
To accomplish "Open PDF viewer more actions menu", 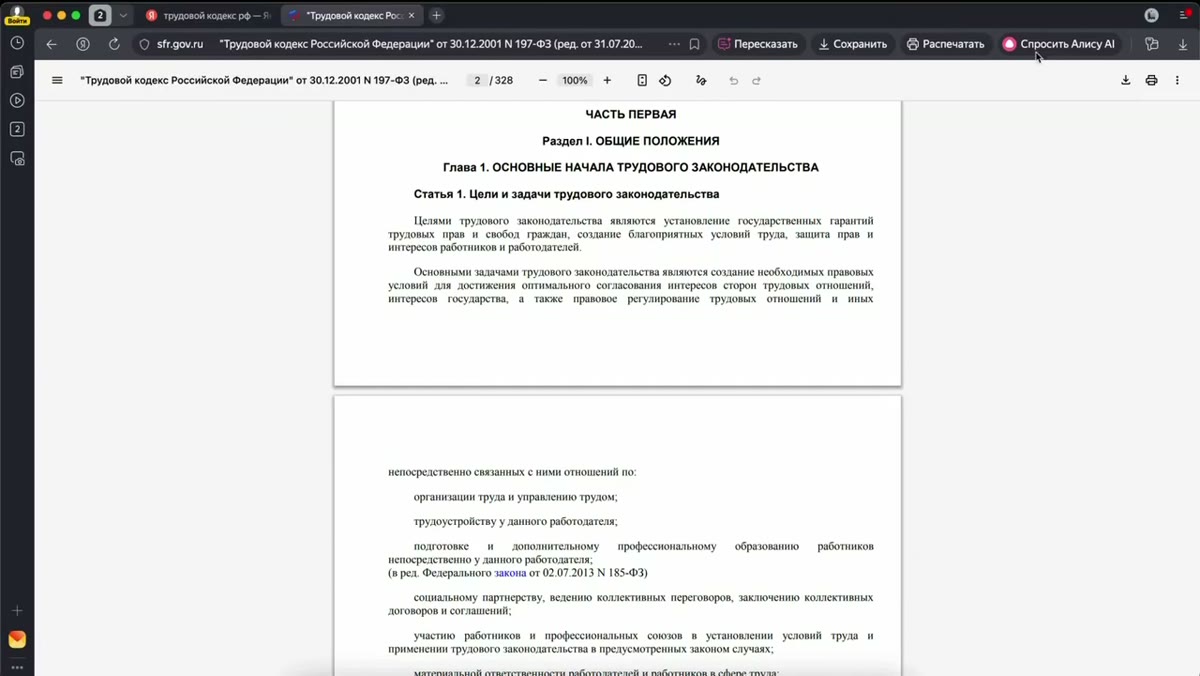I will tap(1177, 80).
